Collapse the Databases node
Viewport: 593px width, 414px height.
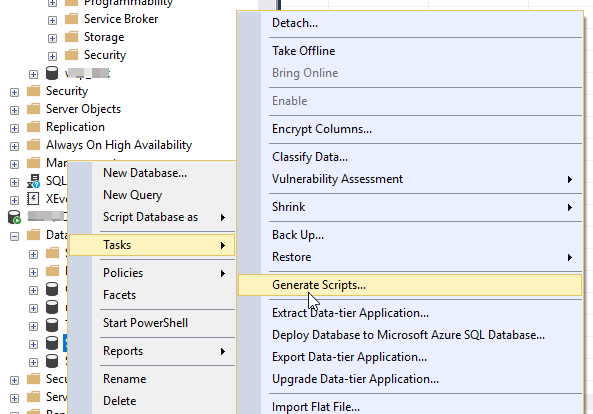[14, 236]
